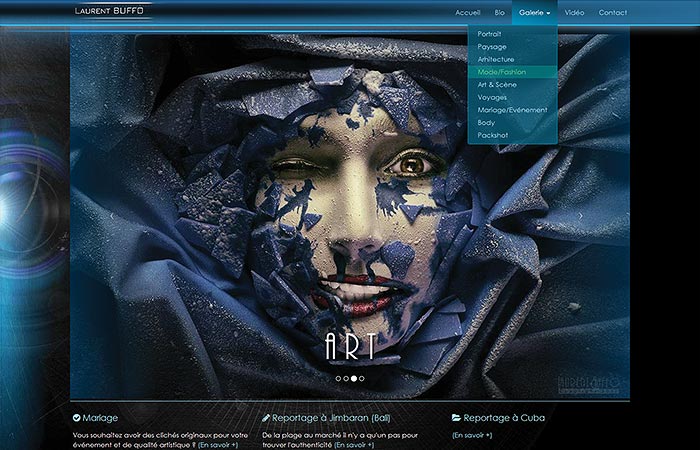Select Portrait in the Galerie menu

pyautogui.click(x=489, y=34)
